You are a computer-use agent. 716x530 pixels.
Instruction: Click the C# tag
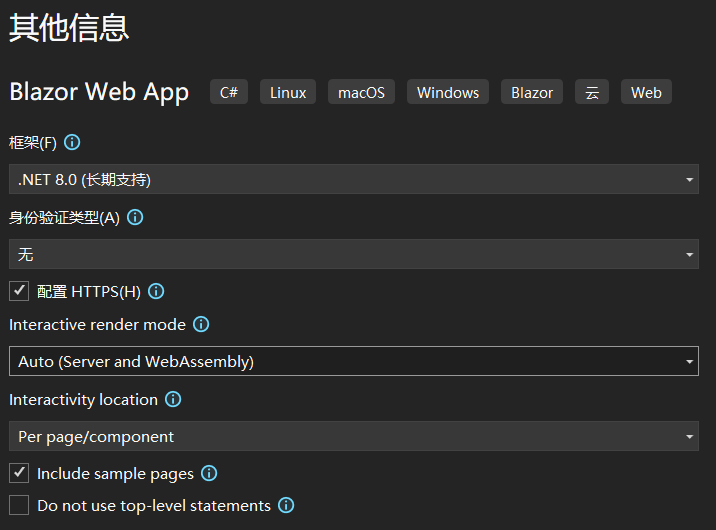coord(229,92)
